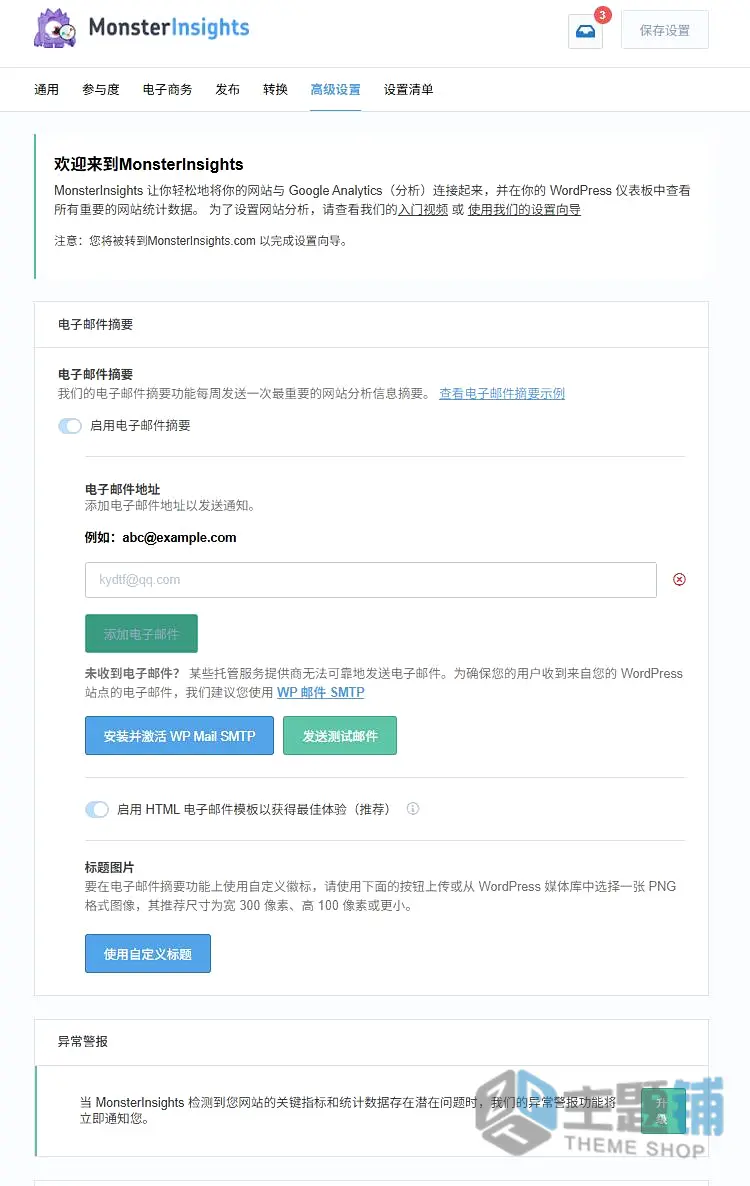Toggle the 启用电子邮件摘要 switch

click(70, 426)
